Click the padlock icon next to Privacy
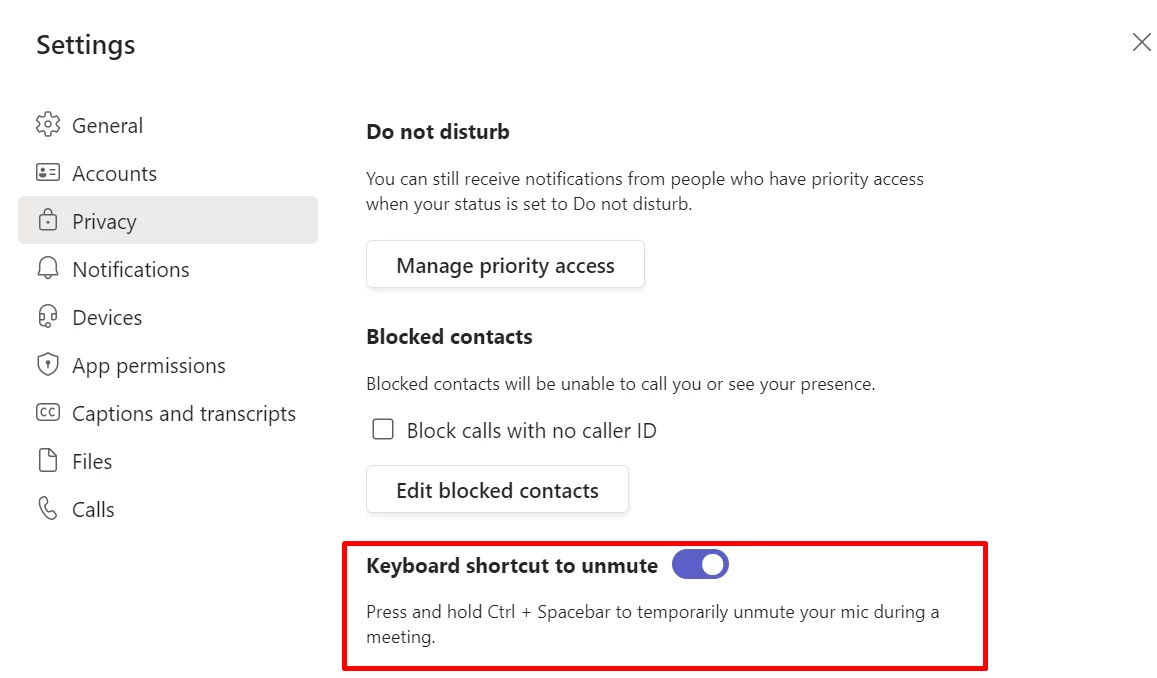The width and height of the screenshot is (1157, 678). pos(47,221)
